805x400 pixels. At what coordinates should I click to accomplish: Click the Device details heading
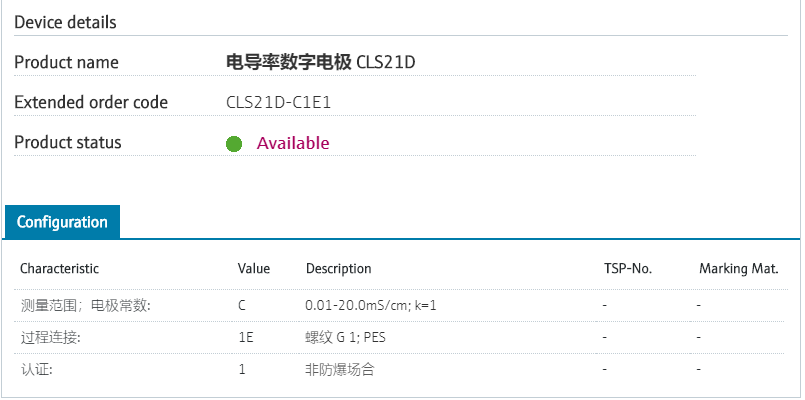(x=65, y=22)
